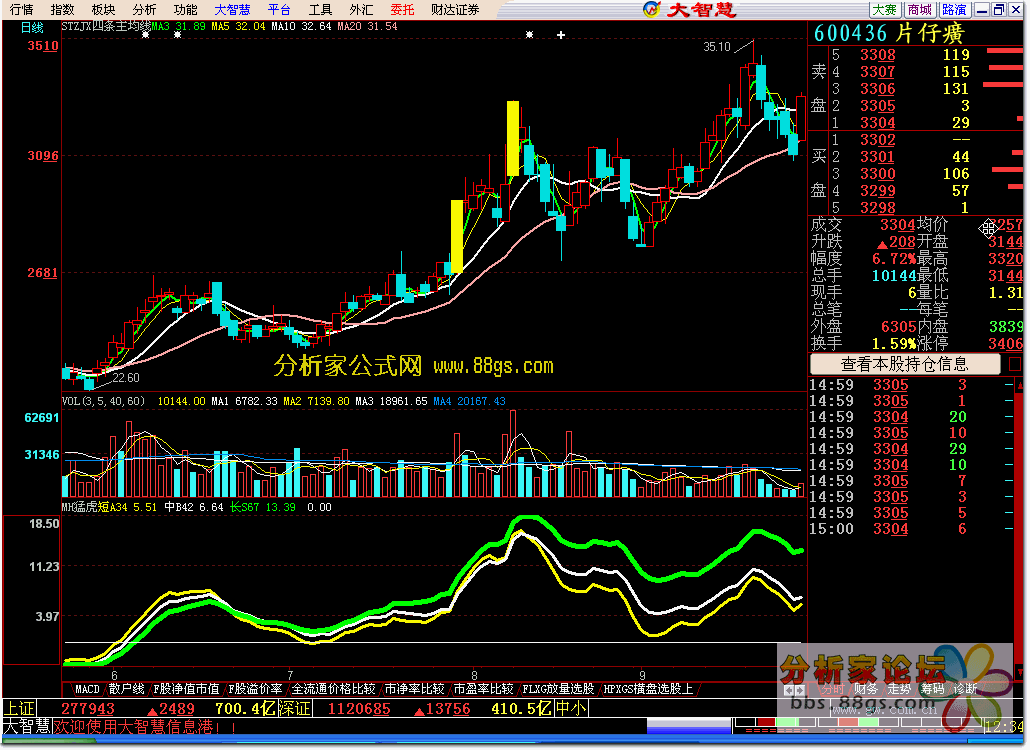Open the 平台 menu
The image size is (1030, 750).
(279, 9)
